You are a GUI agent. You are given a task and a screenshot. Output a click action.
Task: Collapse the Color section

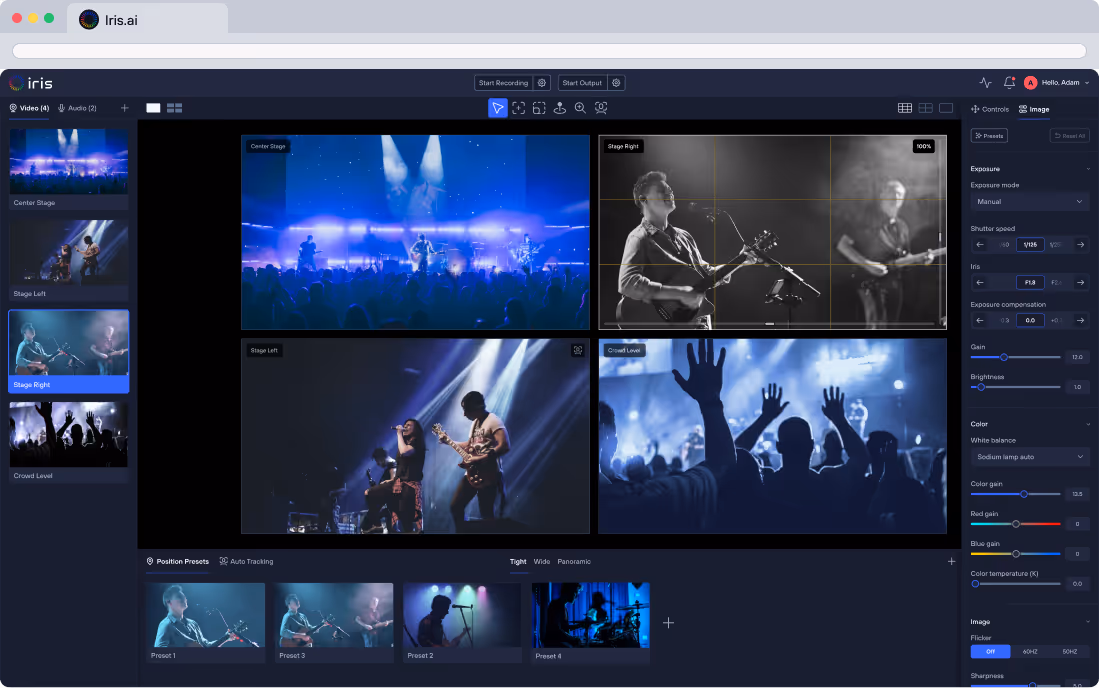[x=1088, y=424]
